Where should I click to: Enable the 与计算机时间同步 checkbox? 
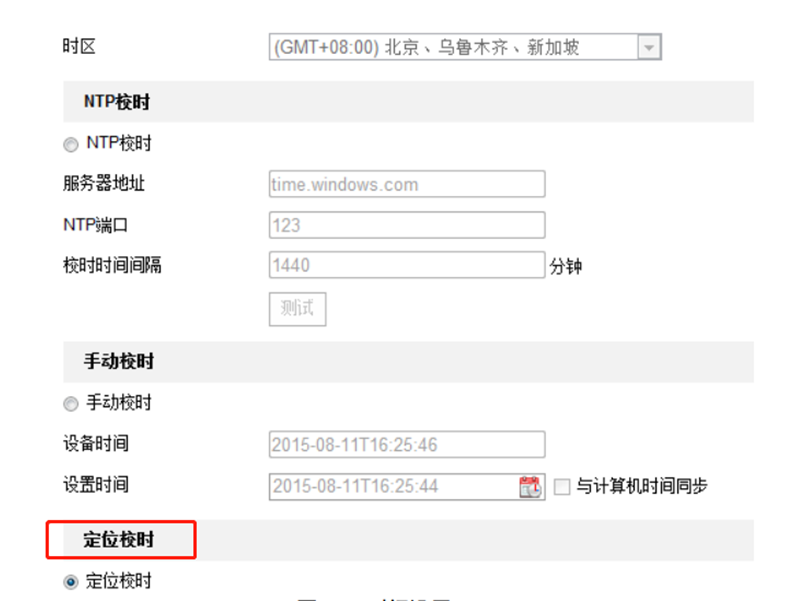(x=562, y=487)
